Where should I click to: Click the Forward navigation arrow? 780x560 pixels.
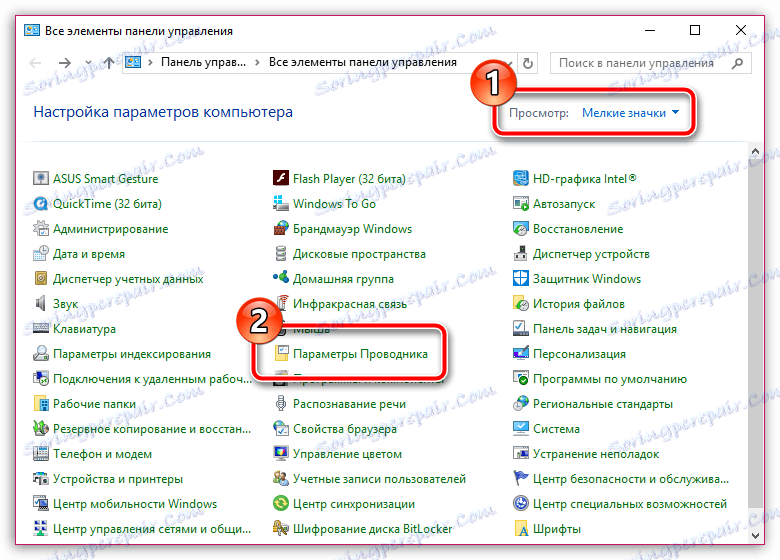[65, 63]
